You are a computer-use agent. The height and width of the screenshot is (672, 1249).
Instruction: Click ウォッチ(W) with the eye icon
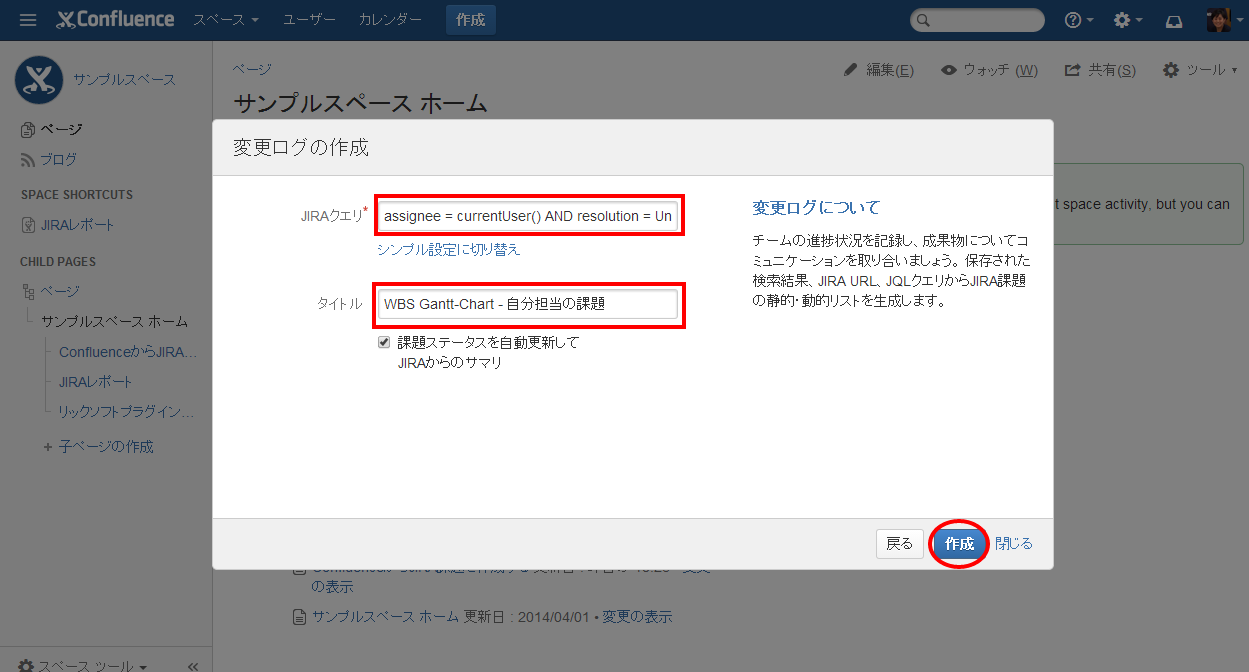(x=990, y=70)
